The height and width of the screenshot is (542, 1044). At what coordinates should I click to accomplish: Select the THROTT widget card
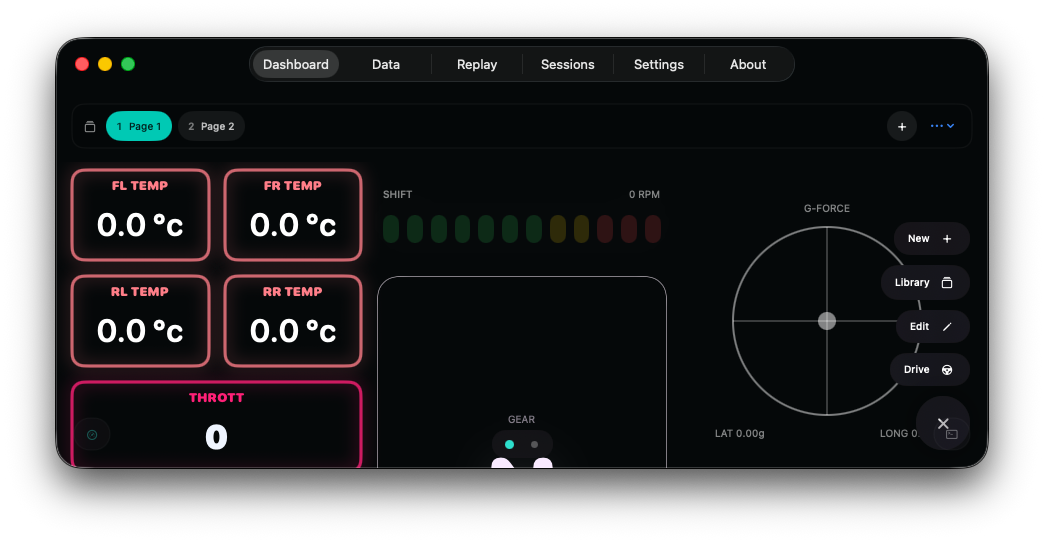coord(216,424)
